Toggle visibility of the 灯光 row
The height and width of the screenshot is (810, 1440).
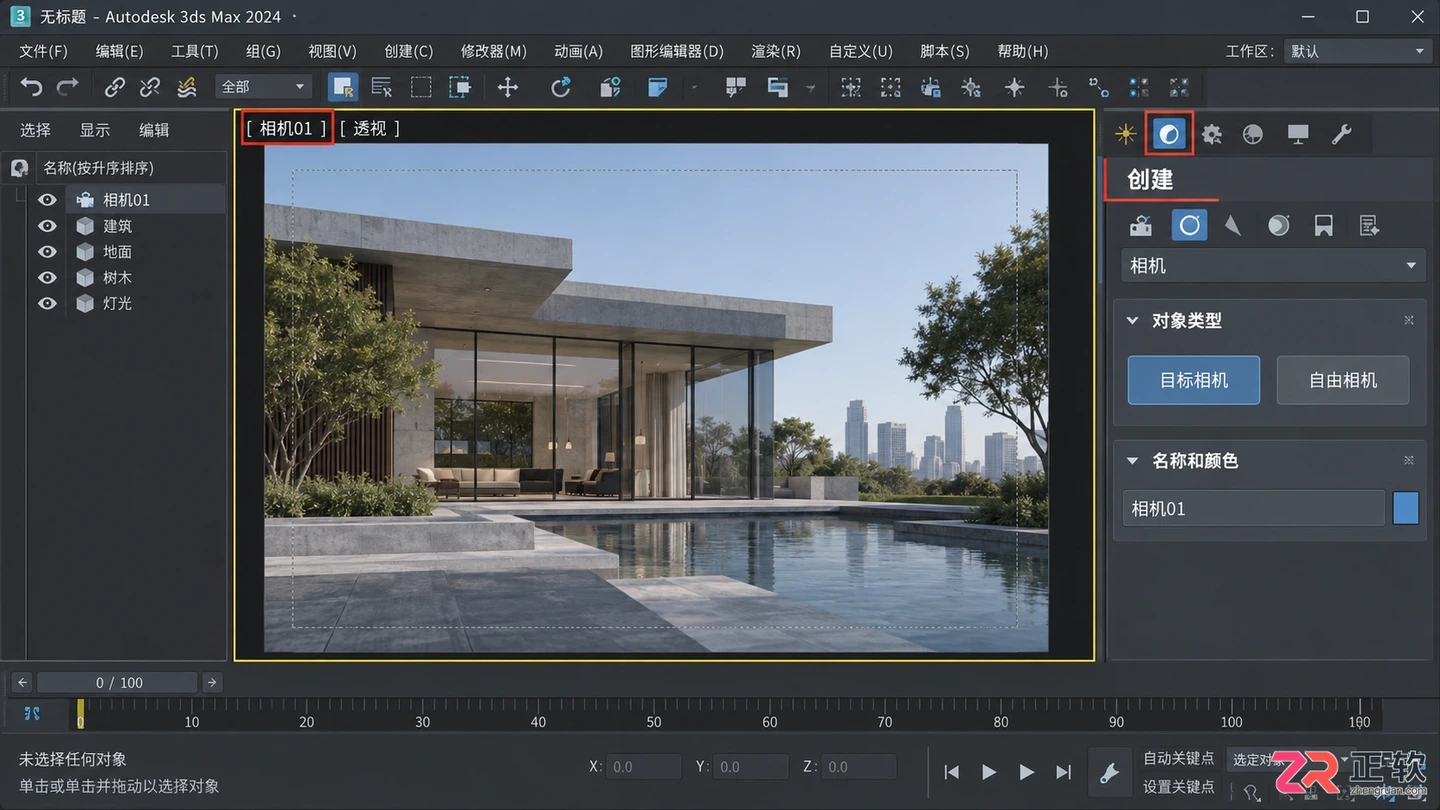pos(47,303)
